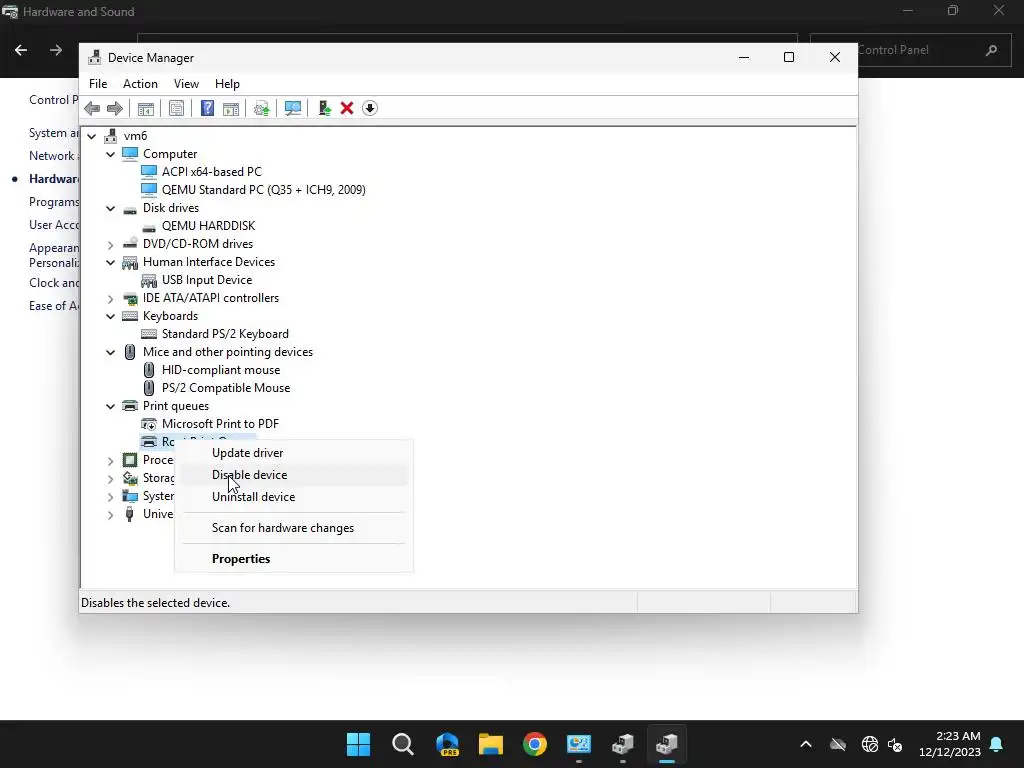Click the Scan for hardware changes monitor icon
This screenshot has height=768, width=1024.
293,108
